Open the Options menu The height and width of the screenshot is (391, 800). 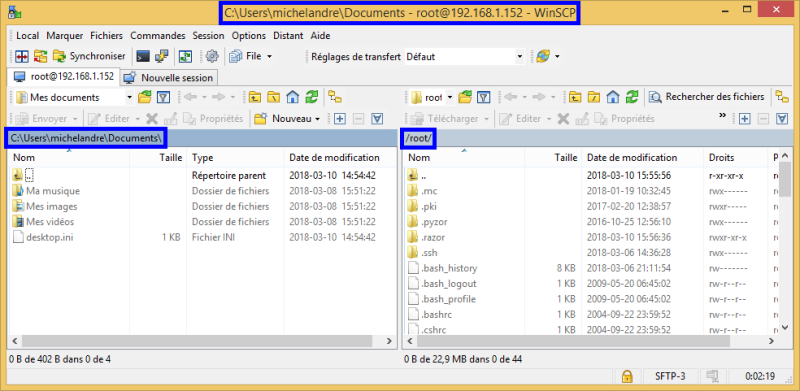pyautogui.click(x=248, y=36)
